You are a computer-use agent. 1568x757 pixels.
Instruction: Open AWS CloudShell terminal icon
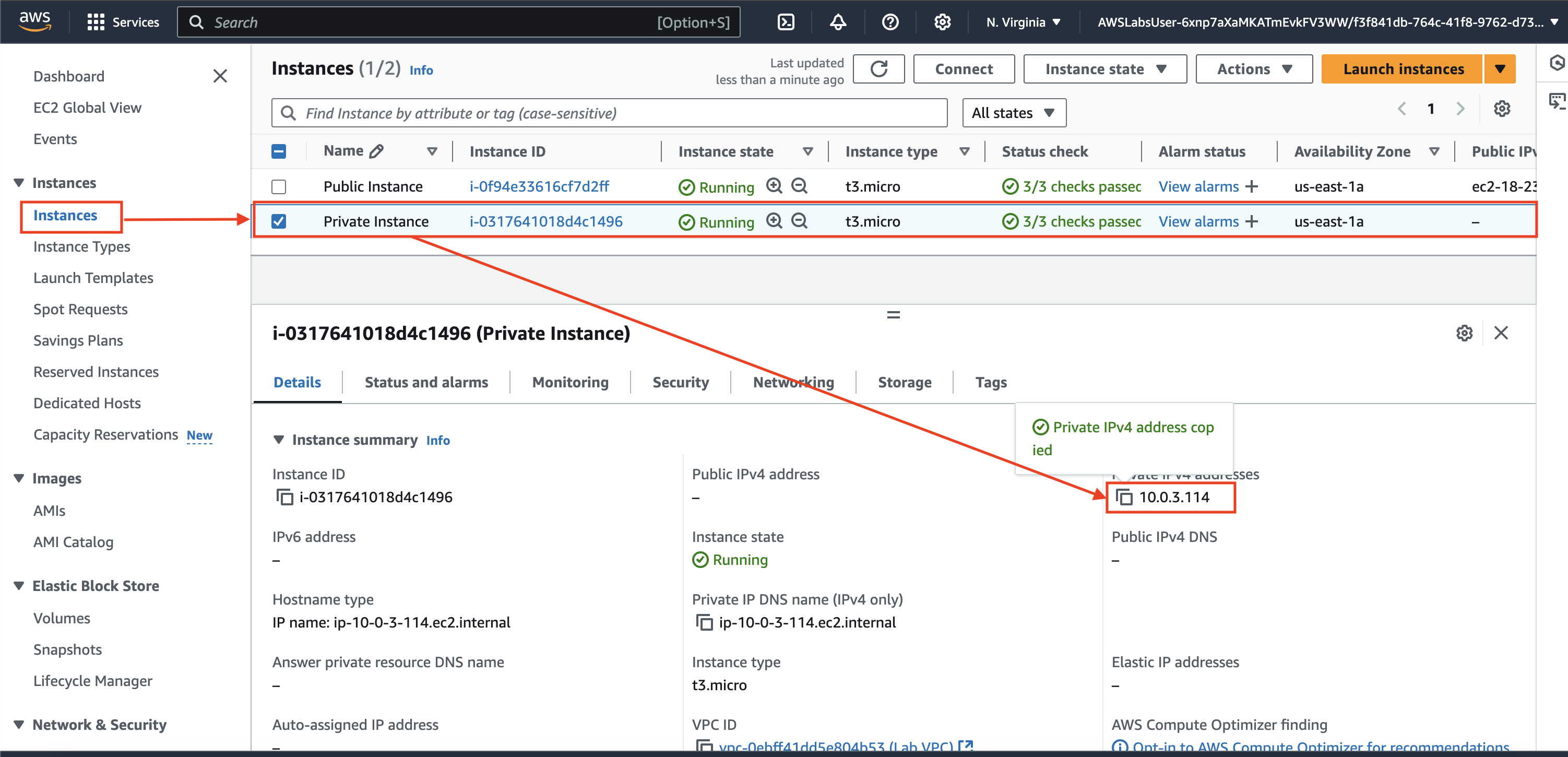tap(786, 22)
